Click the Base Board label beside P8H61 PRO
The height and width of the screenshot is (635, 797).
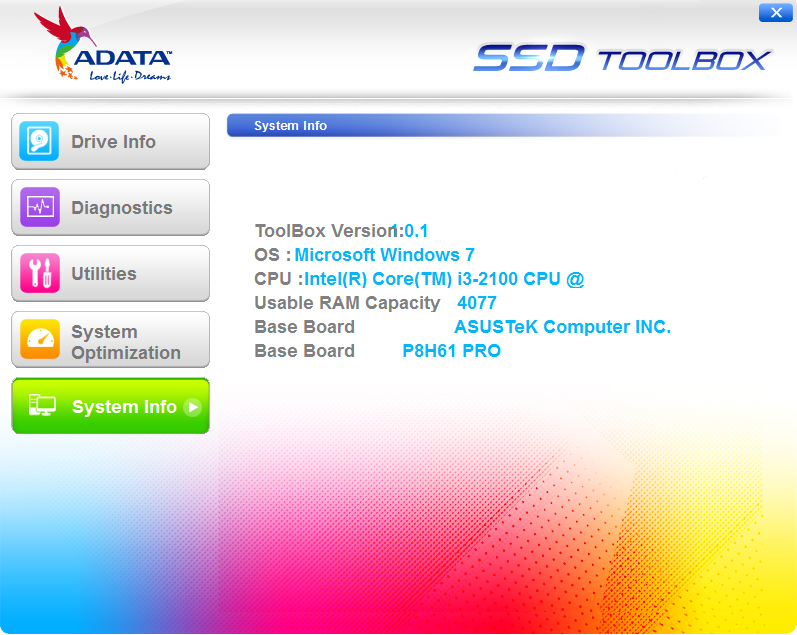tap(304, 351)
